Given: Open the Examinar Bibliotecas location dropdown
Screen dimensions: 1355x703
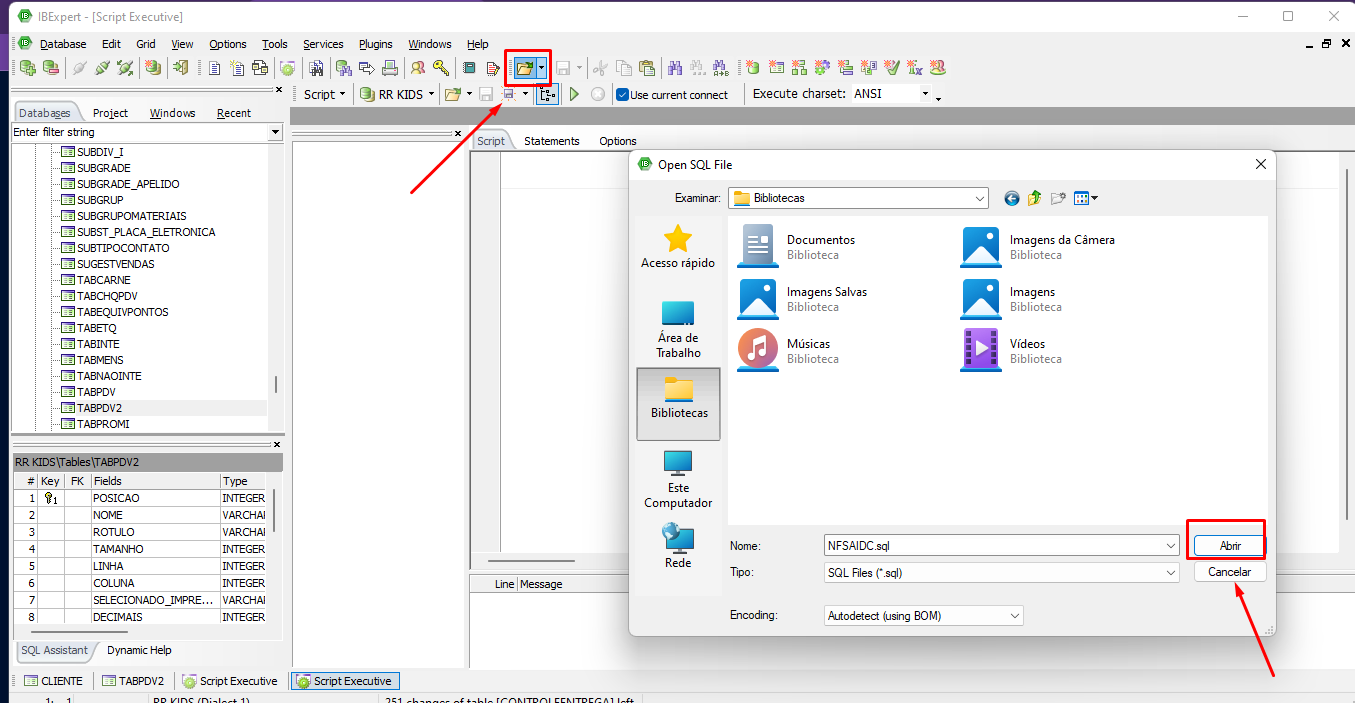Looking at the screenshot, I should tap(859, 198).
